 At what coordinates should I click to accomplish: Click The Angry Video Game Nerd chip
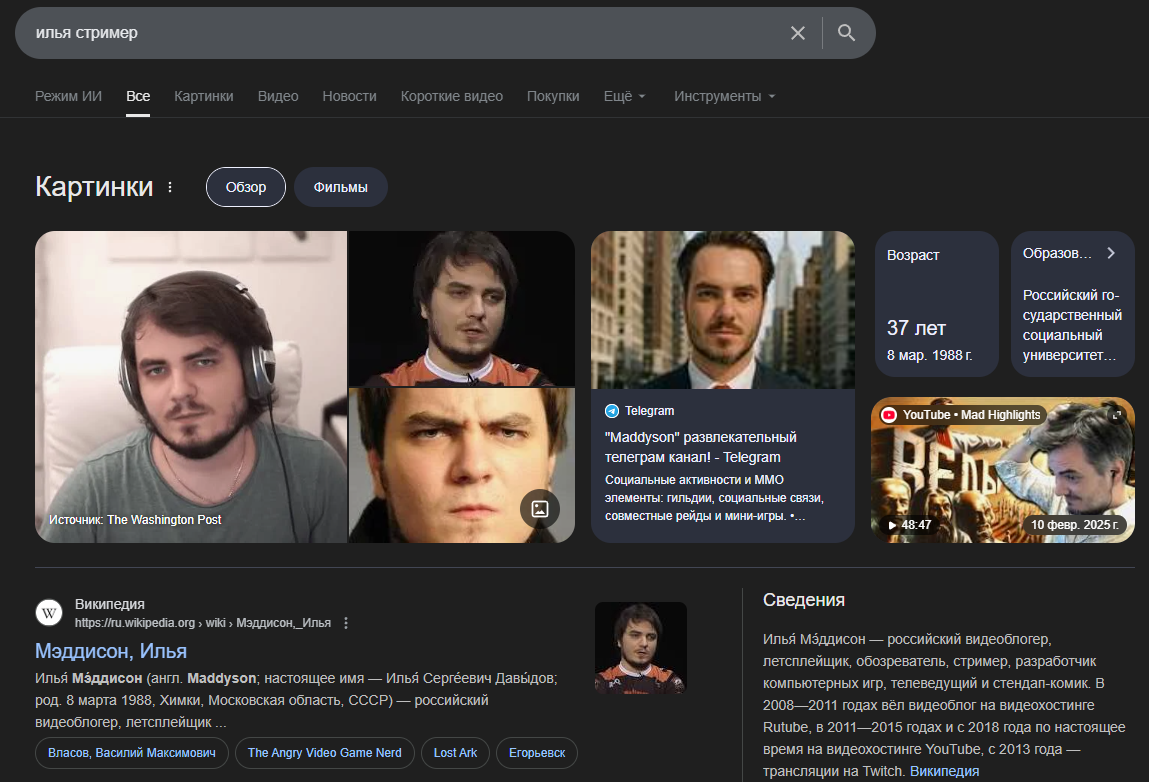[x=325, y=753]
